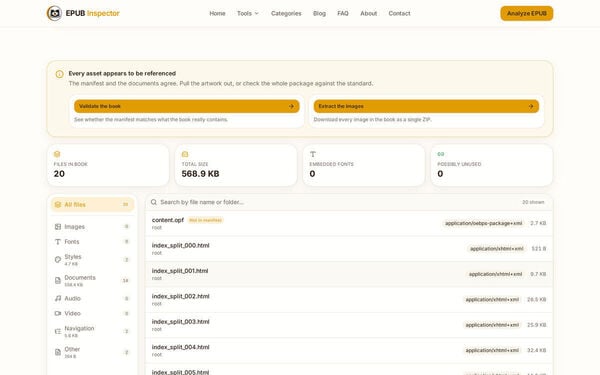Select index_split_004.html row
Screen dimensions: 600x375
349,351
